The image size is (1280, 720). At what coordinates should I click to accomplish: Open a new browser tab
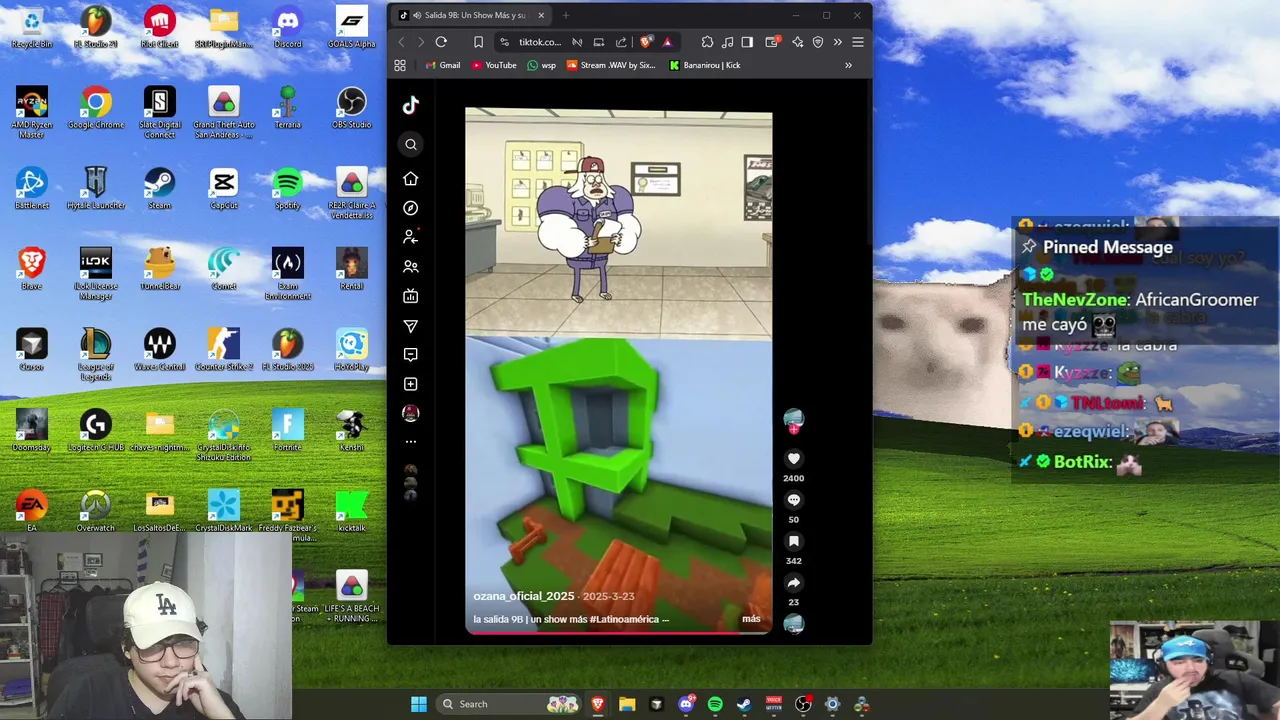pyautogui.click(x=565, y=15)
